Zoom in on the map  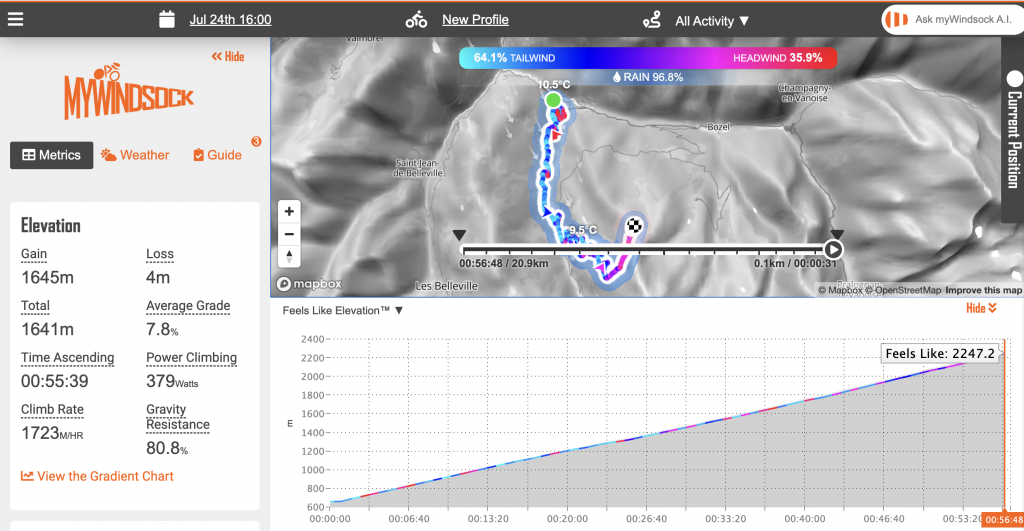tap(289, 212)
